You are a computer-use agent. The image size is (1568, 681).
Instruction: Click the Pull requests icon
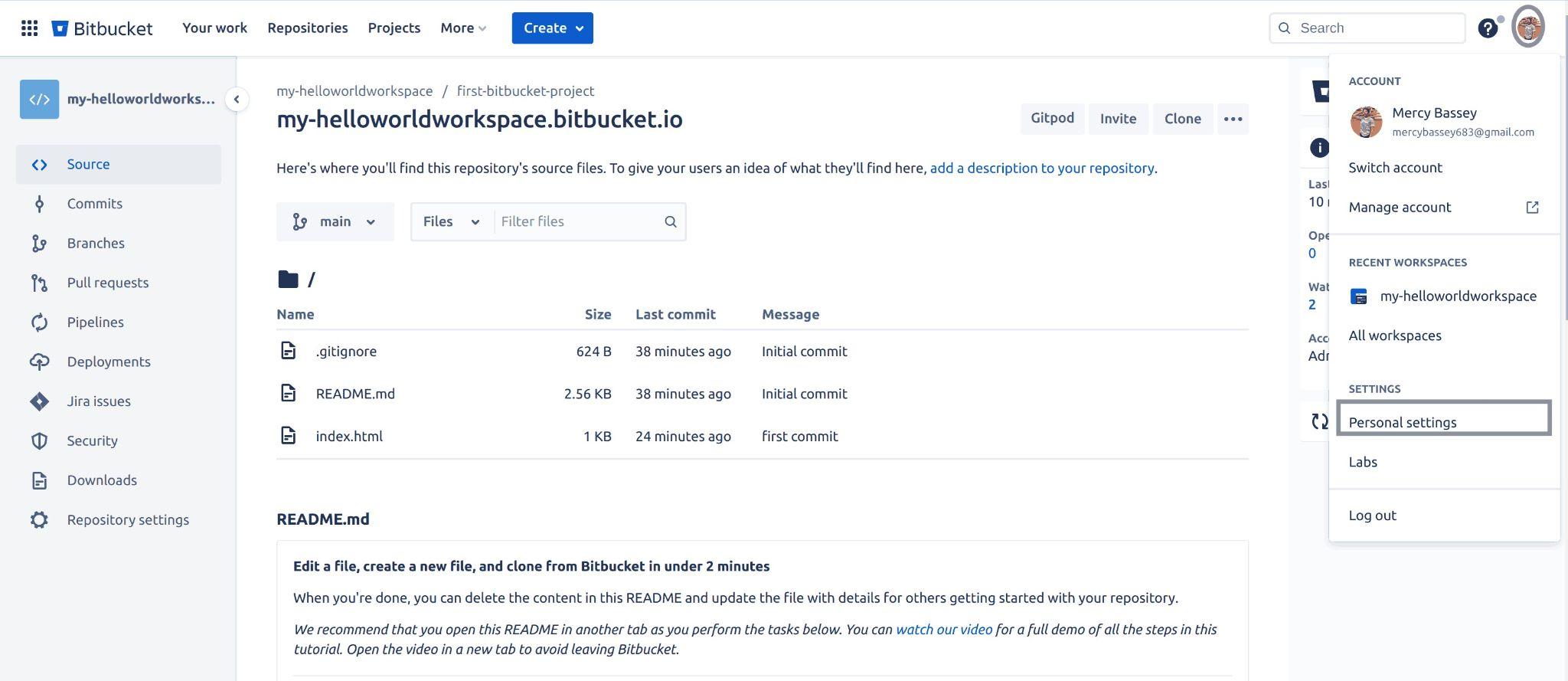pos(40,283)
